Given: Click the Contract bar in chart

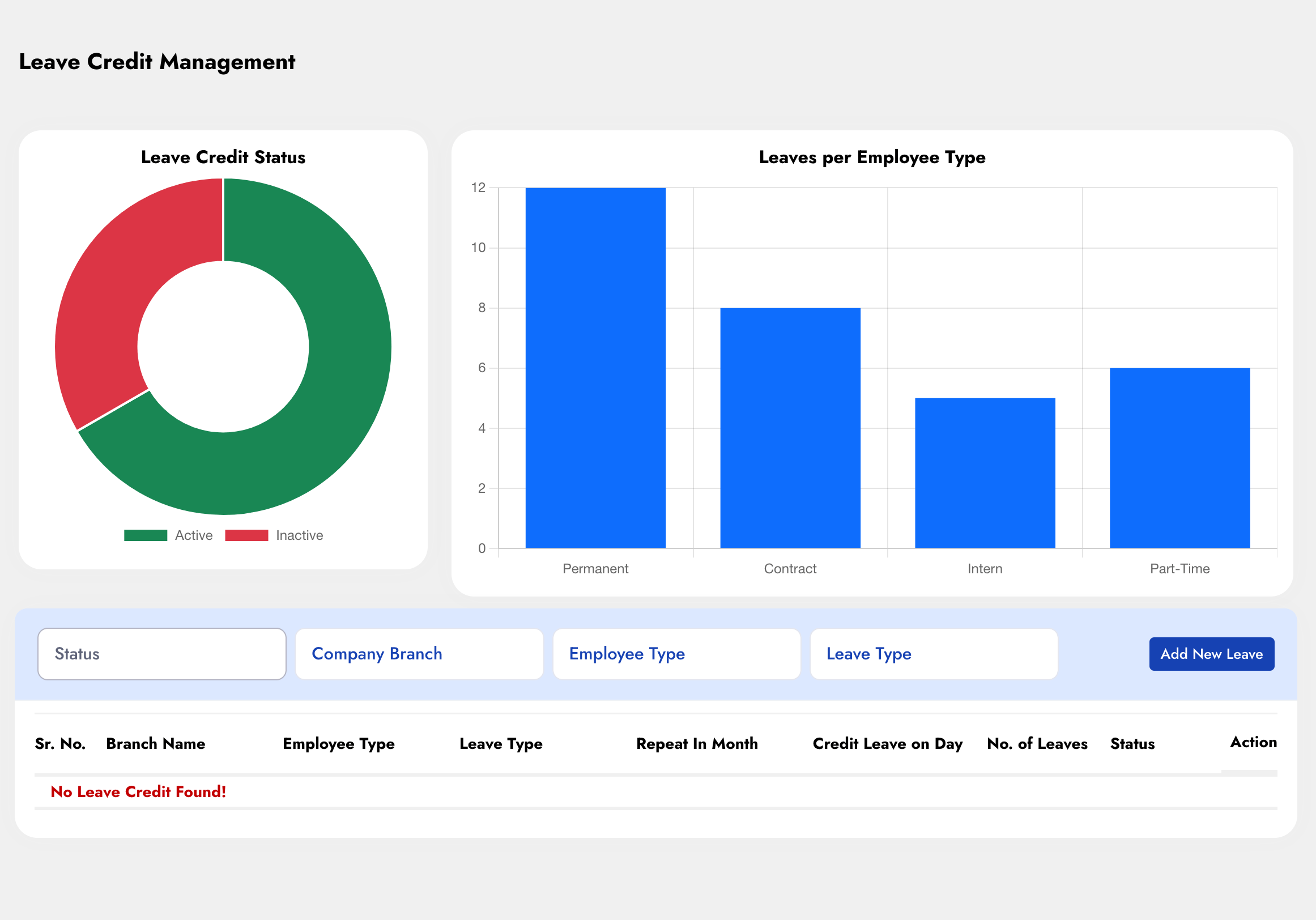Looking at the screenshot, I should point(790,428).
